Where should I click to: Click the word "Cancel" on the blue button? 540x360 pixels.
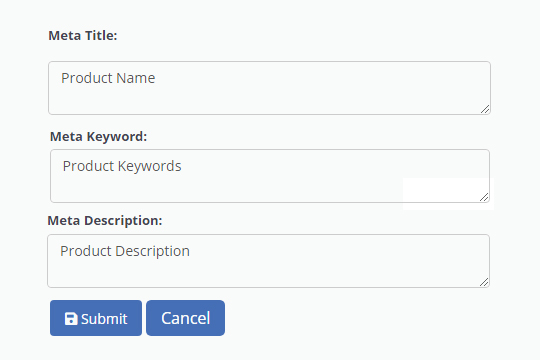[x=186, y=318]
